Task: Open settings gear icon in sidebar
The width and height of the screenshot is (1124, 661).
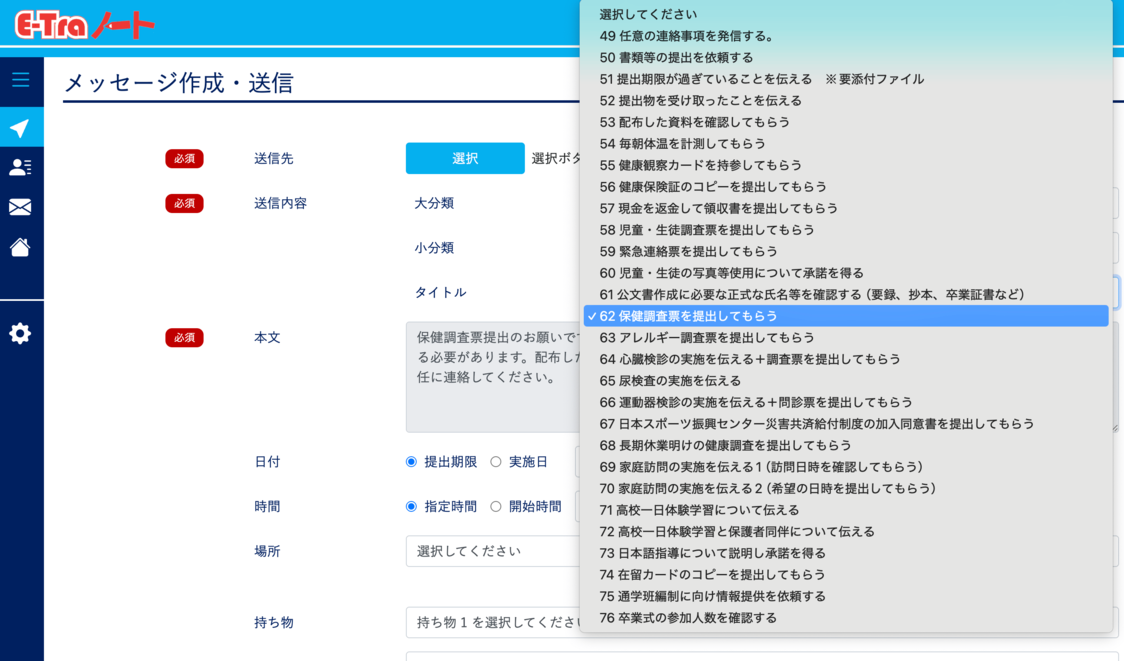Action: 20,333
